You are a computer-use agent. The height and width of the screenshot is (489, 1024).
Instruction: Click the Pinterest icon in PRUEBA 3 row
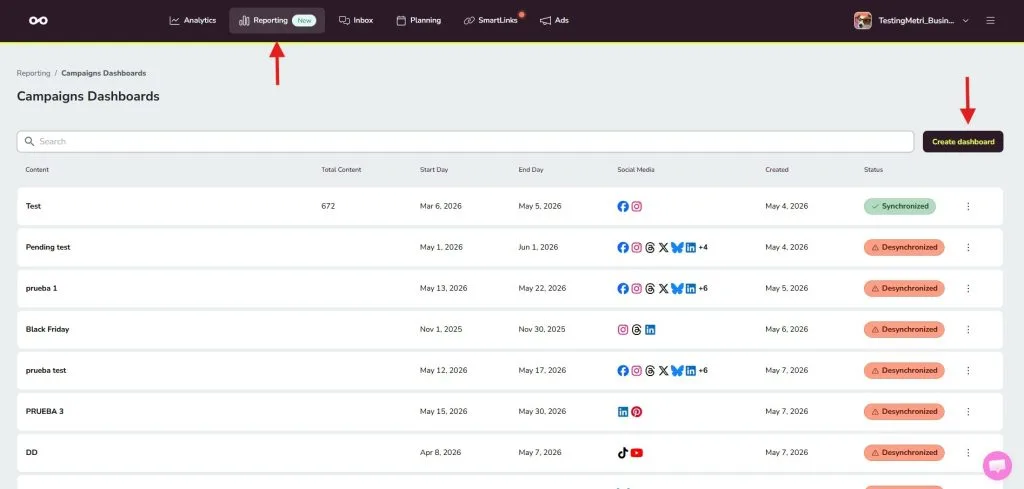637,411
